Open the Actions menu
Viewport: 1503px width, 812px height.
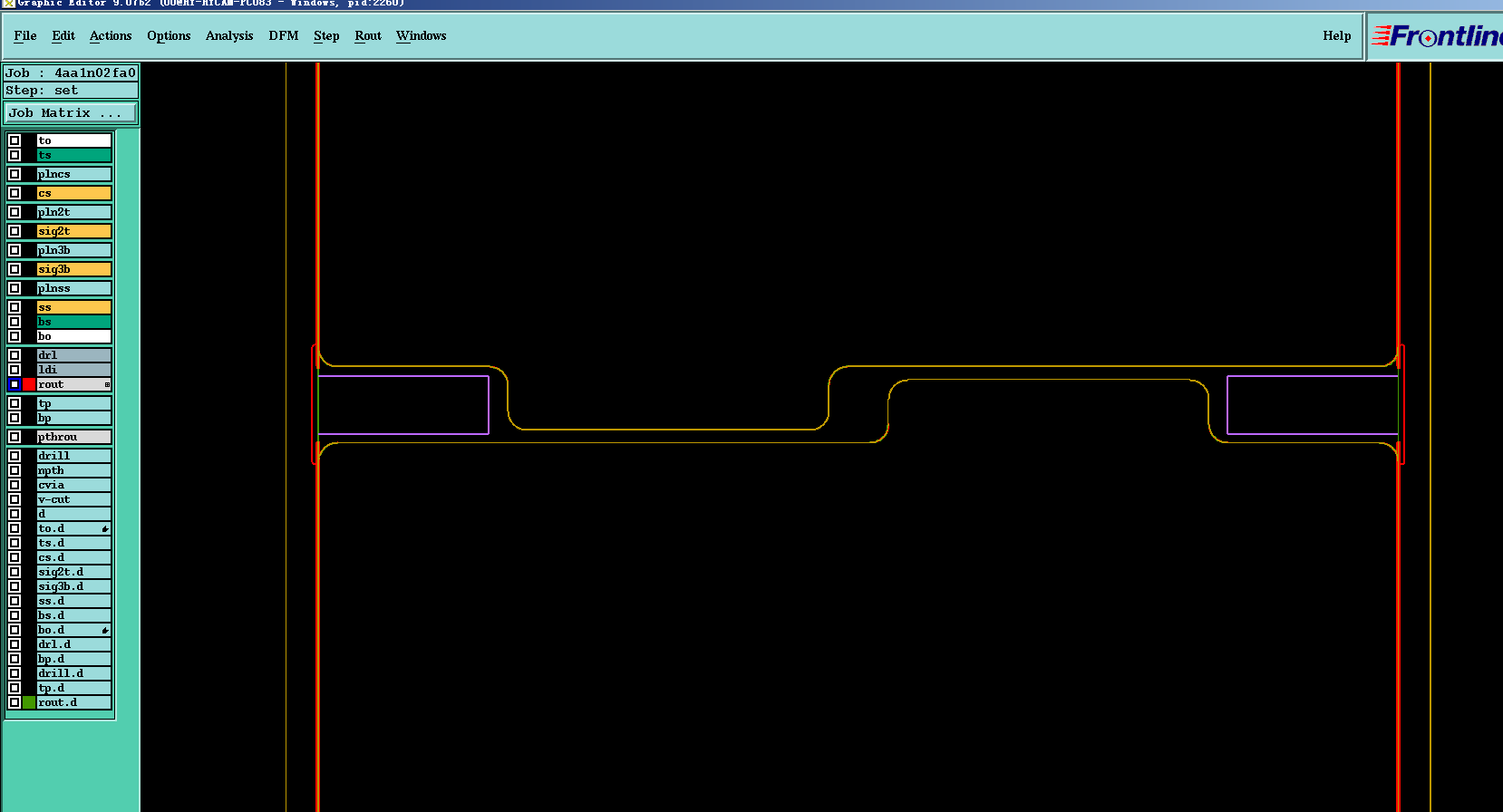tap(111, 36)
